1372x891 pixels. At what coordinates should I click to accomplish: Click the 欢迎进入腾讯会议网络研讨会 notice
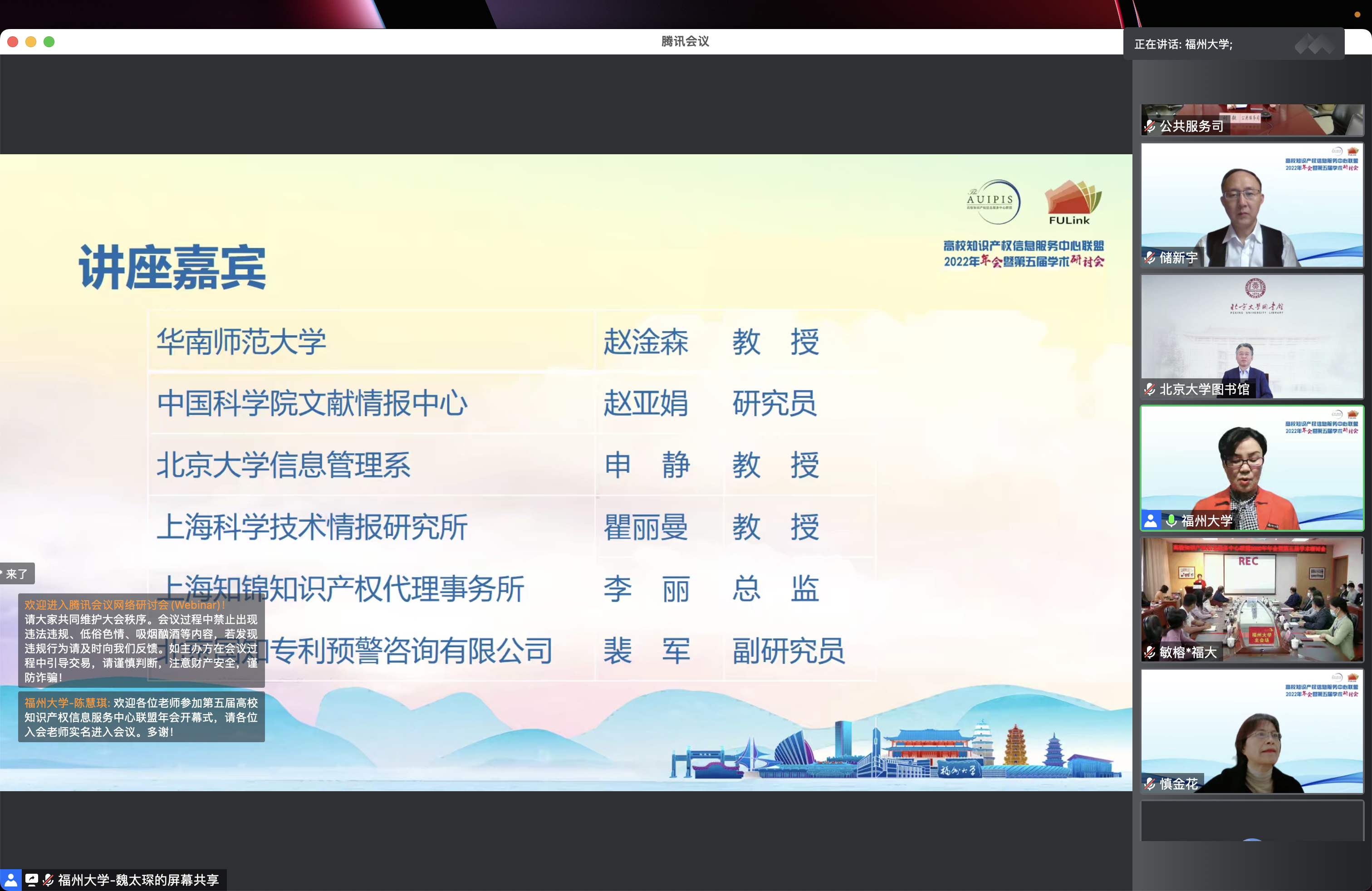[x=141, y=640]
